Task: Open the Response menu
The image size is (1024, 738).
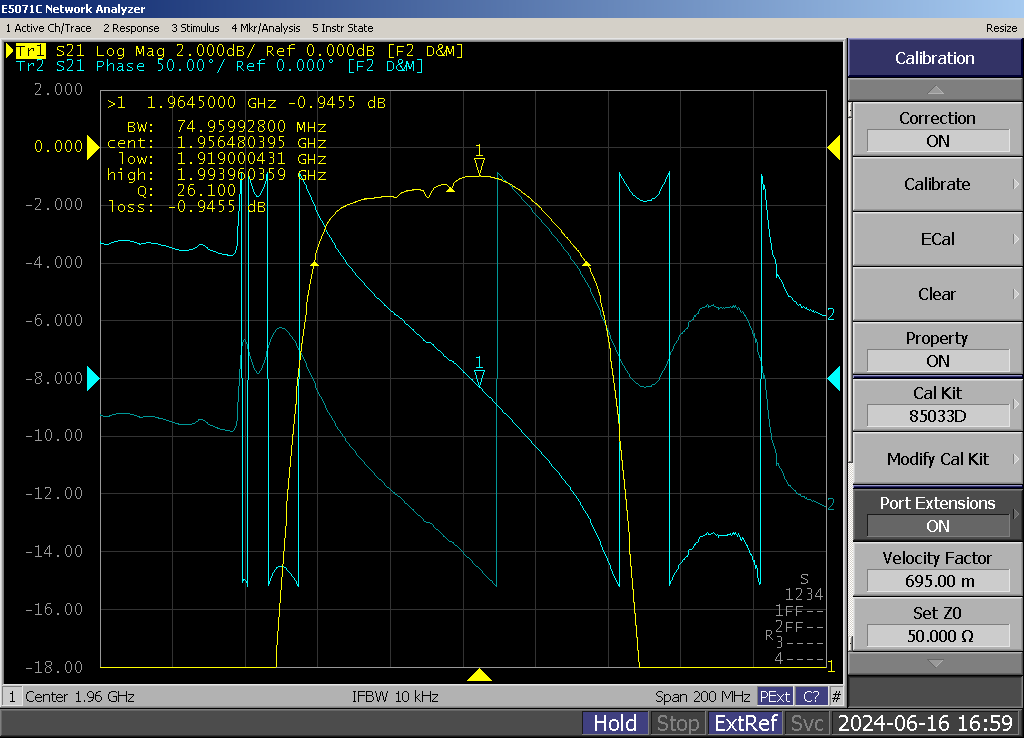Action: pyautogui.click(x=132, y=28)
